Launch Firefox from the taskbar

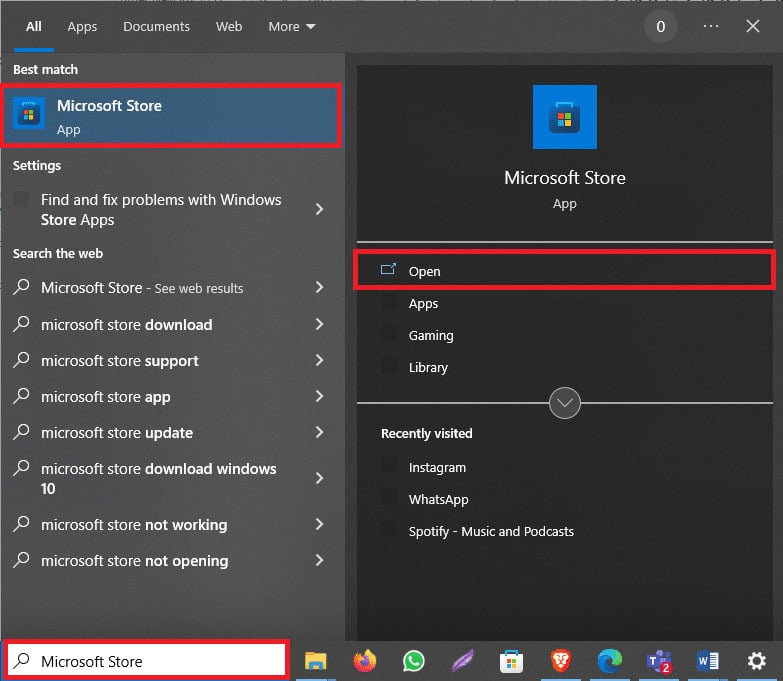coord(365,661)
